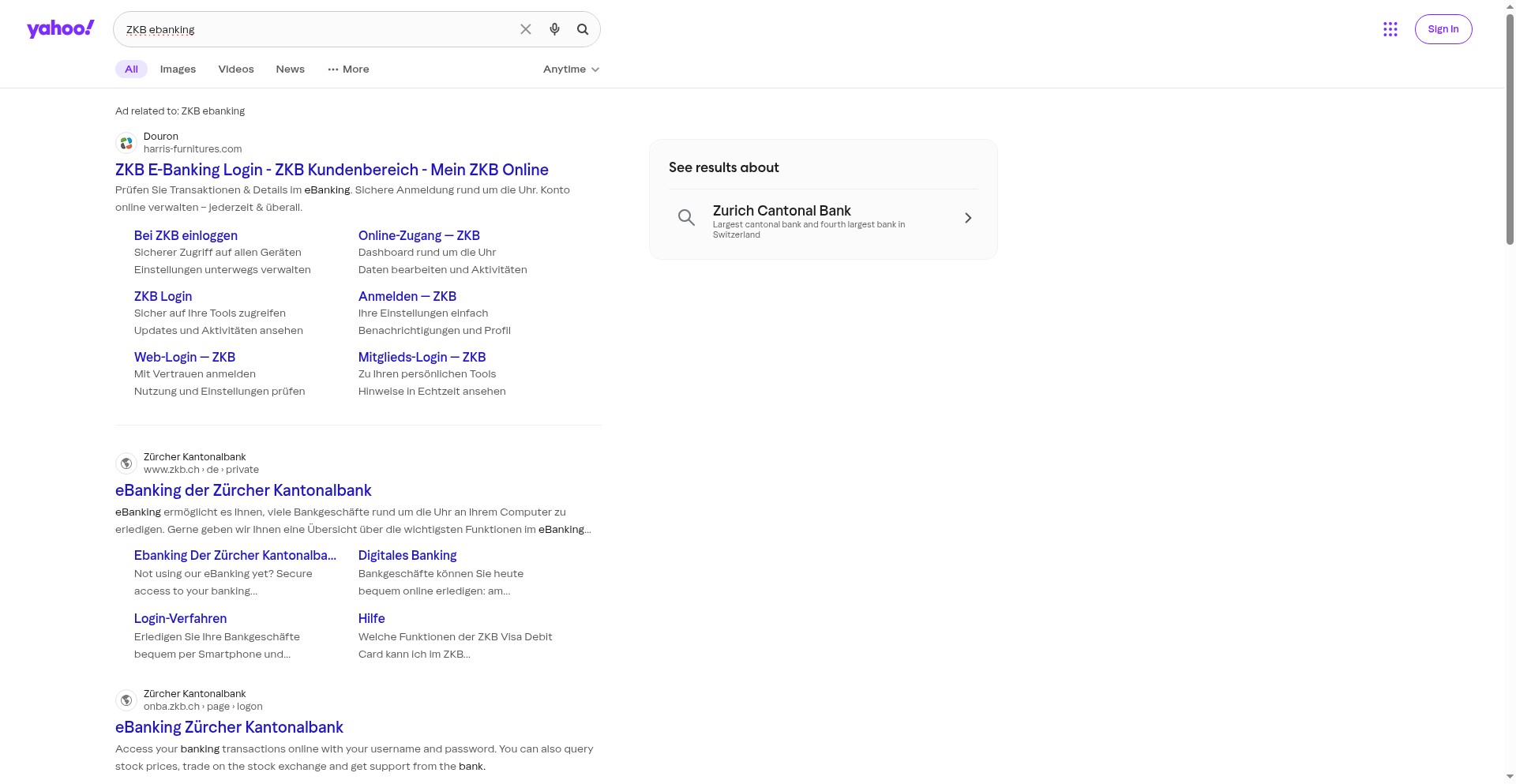Click 'Ad related to: ZKB ebanking' label
The image size is (1516, 784).
click(180, 111)
